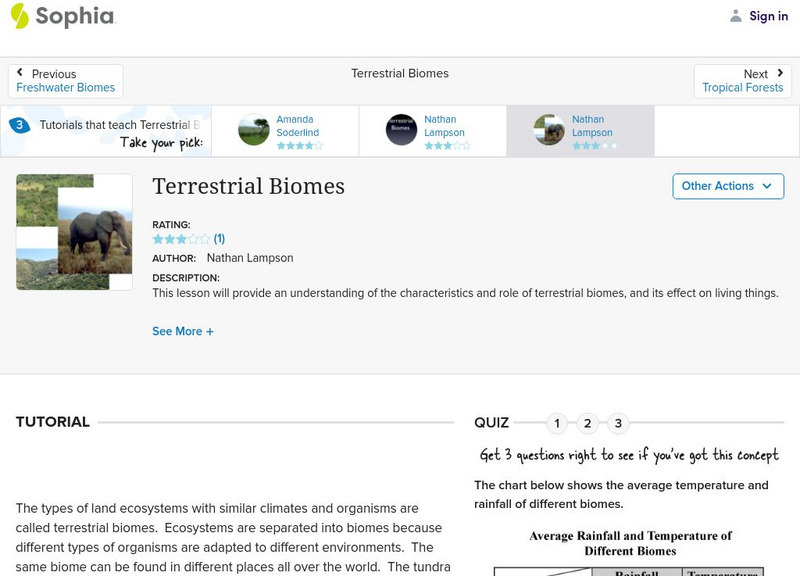
Task: Click the user profile icon beside Sign in
Action: 736,16
